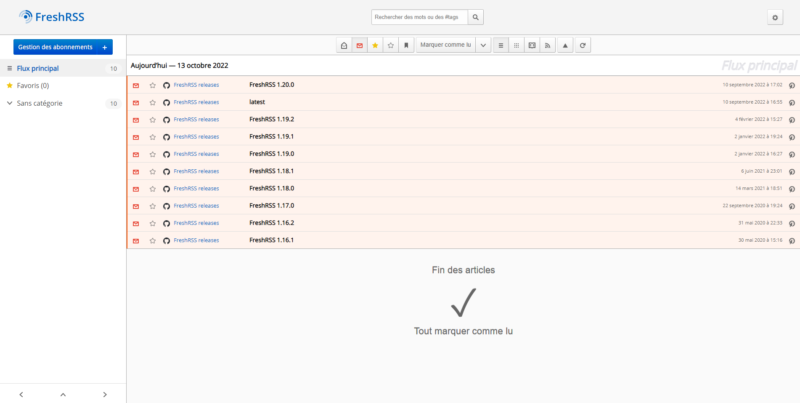800x403 pixels.
Task: Click unread count 10 beside Flux principal
Action: click(x=113, y=68)
